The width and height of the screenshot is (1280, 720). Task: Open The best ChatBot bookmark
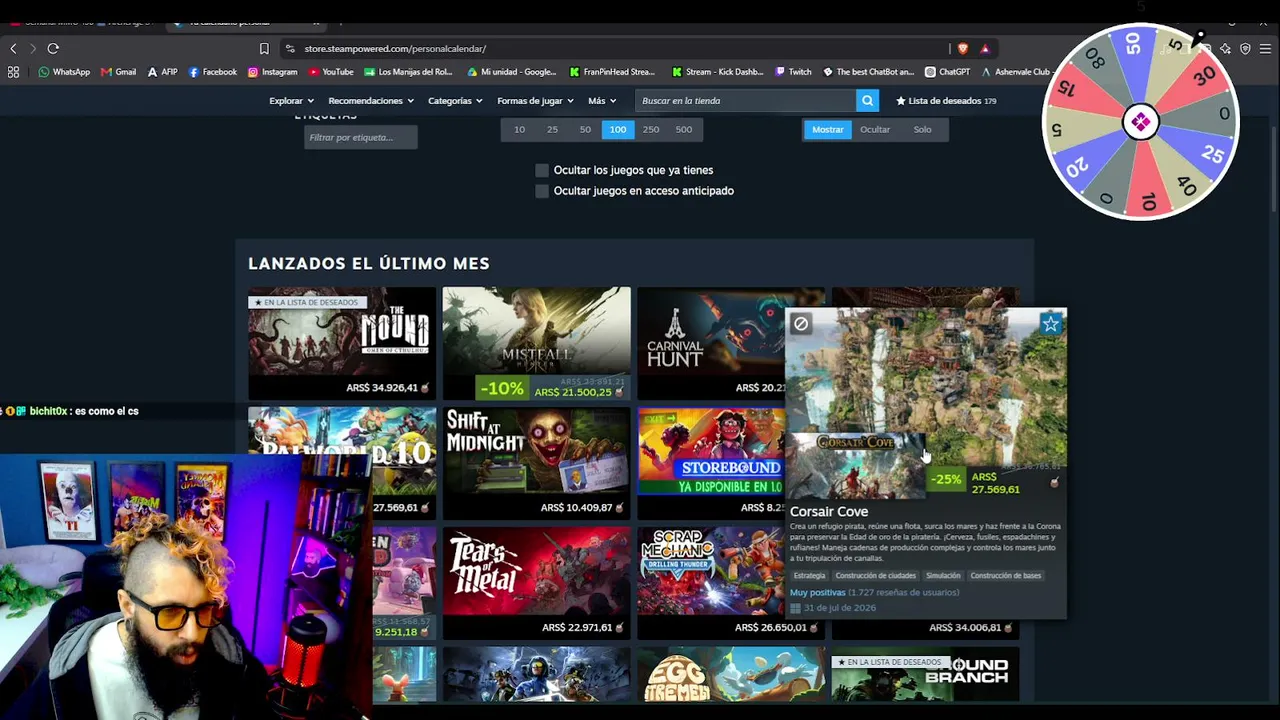(x=869, y=72)
